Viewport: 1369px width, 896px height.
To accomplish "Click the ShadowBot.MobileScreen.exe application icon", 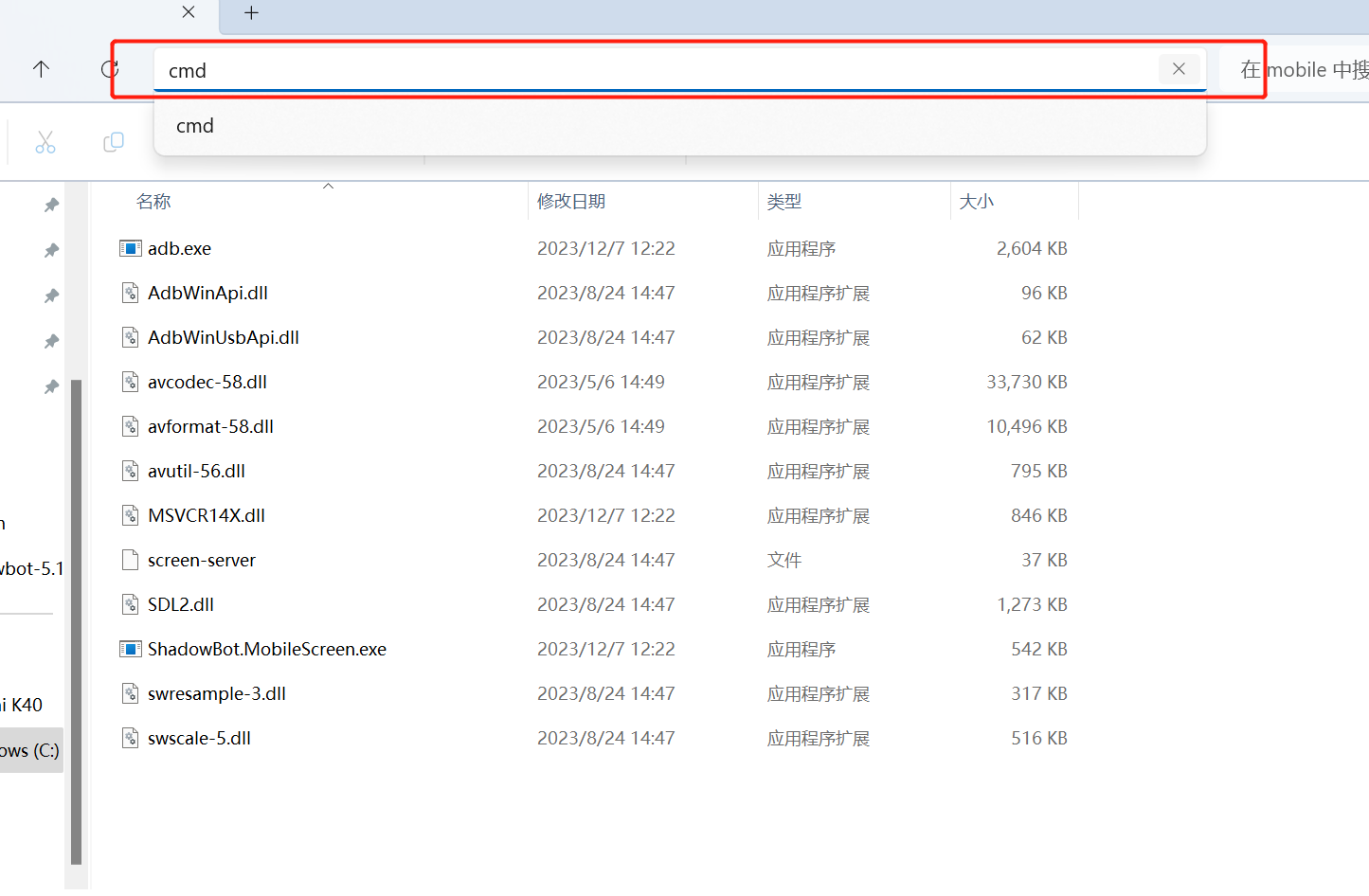I will click(x=130, y=650).
